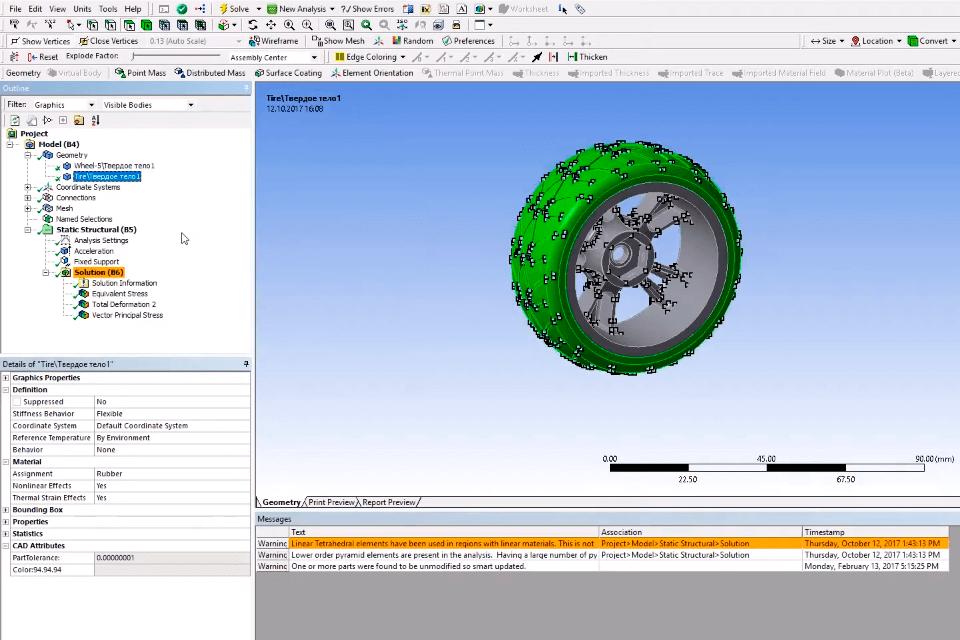Select the Geometry tab below the viewport
The width and height of the screenshot is (960, 640).
pyautogui.click(x=281, y=502)
